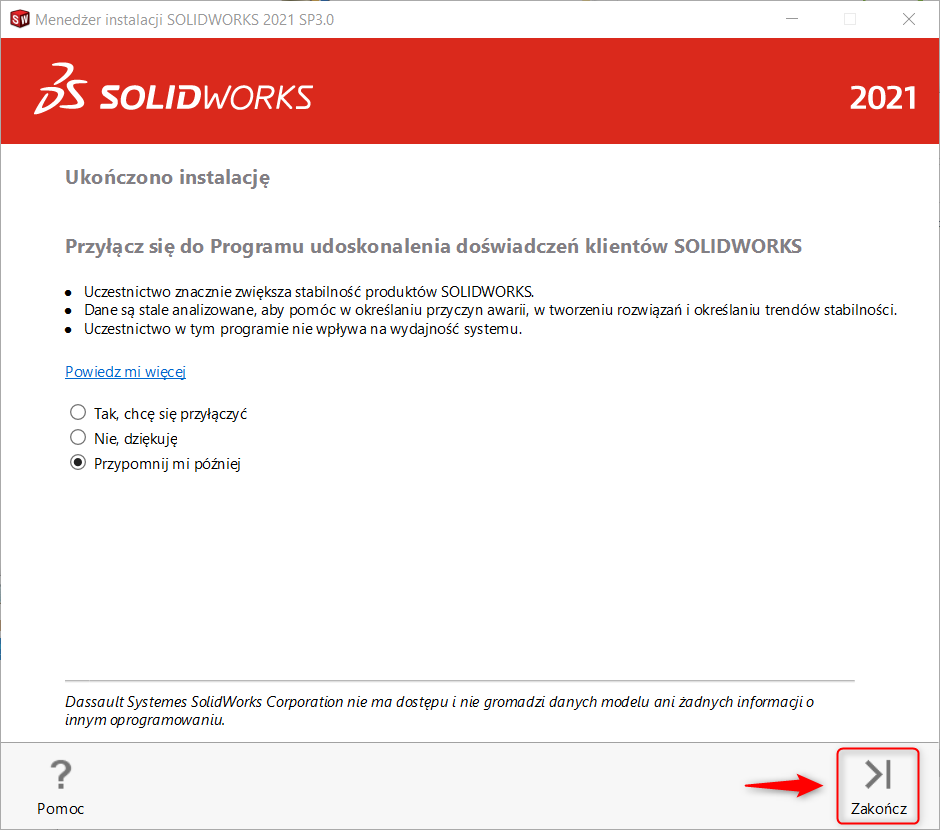Open the "Powiedz mi więcej" link
Screen dimensions: 940x830
click(x=126, y=372)
